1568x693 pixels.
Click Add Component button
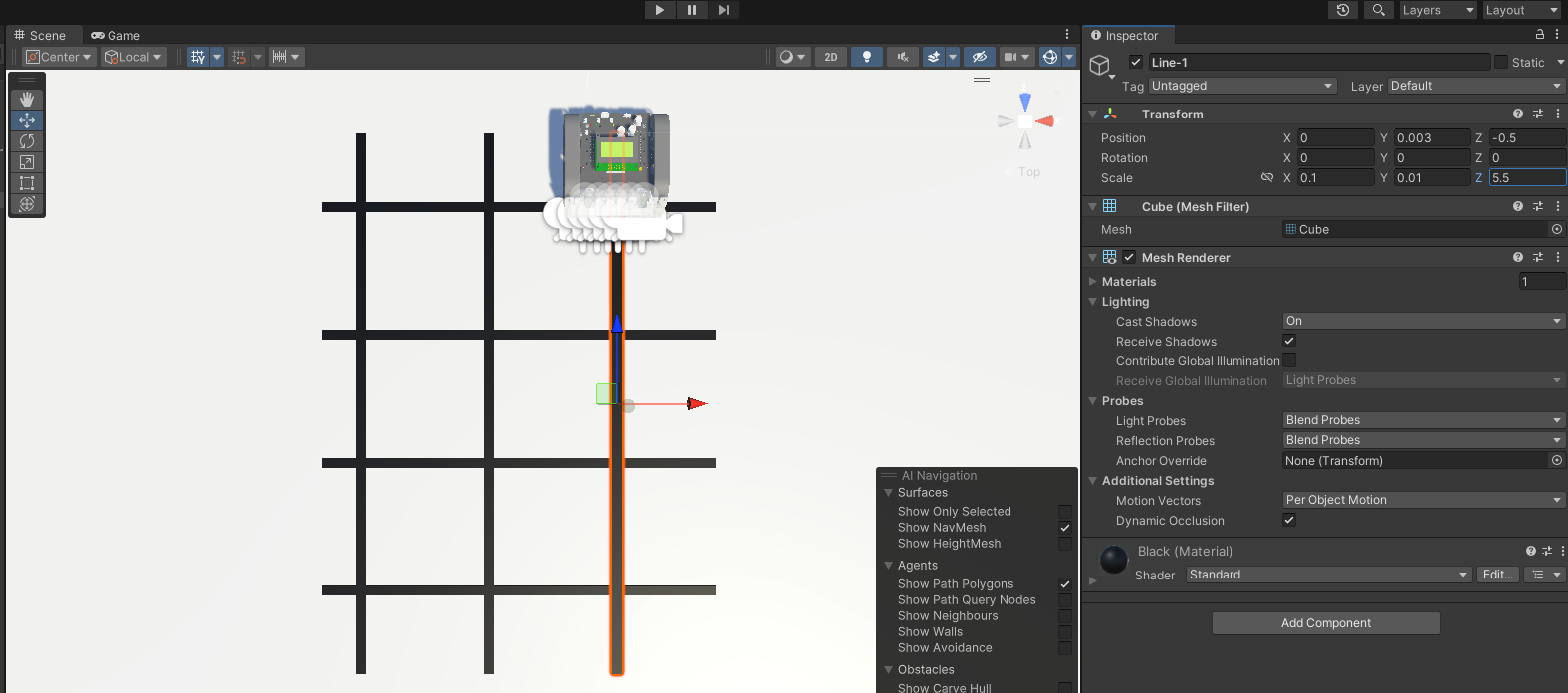[x=1326, y=623]
